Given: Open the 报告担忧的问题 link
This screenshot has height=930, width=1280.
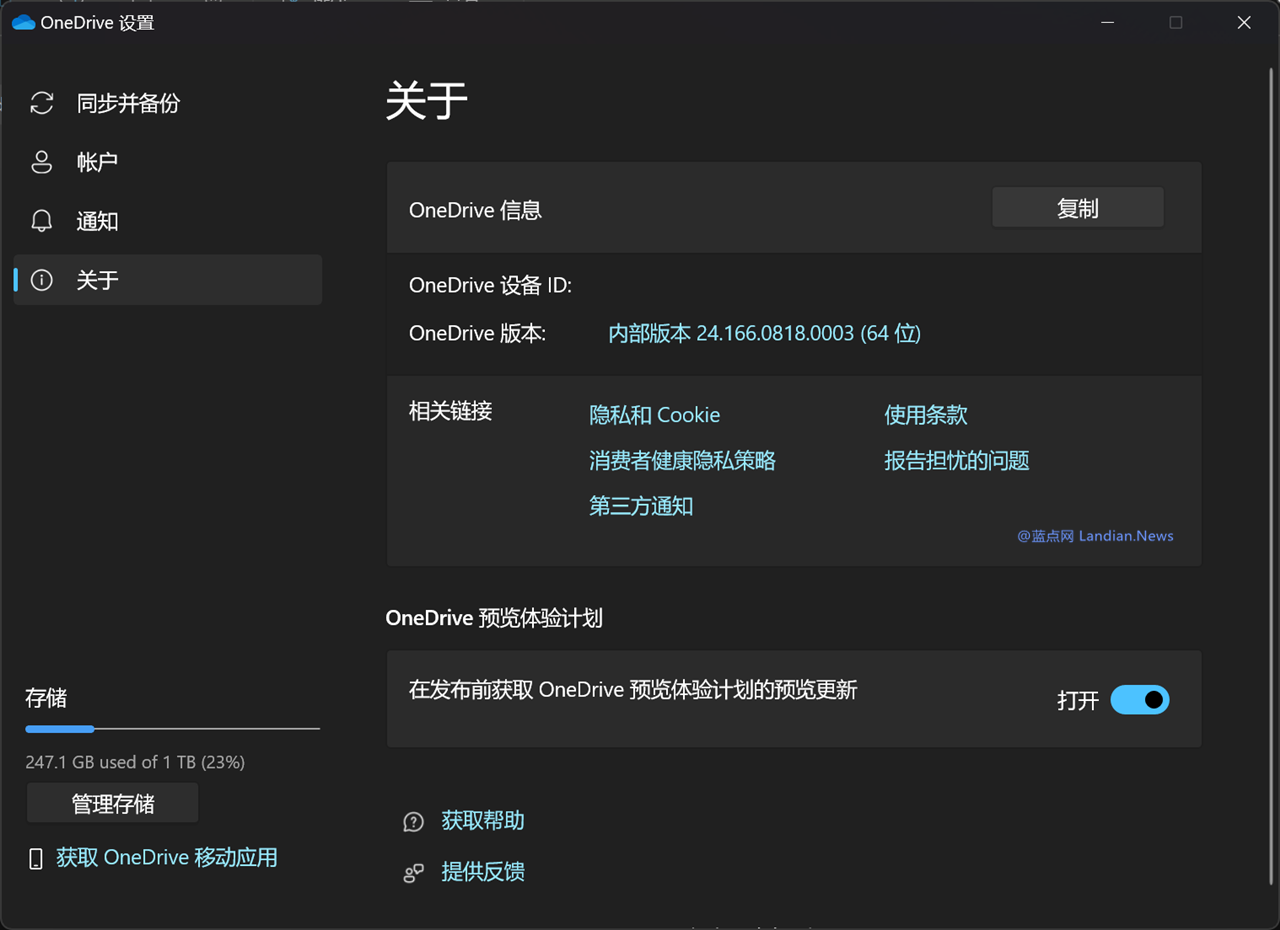Looking at the screenshot, I should click(957, 461).
